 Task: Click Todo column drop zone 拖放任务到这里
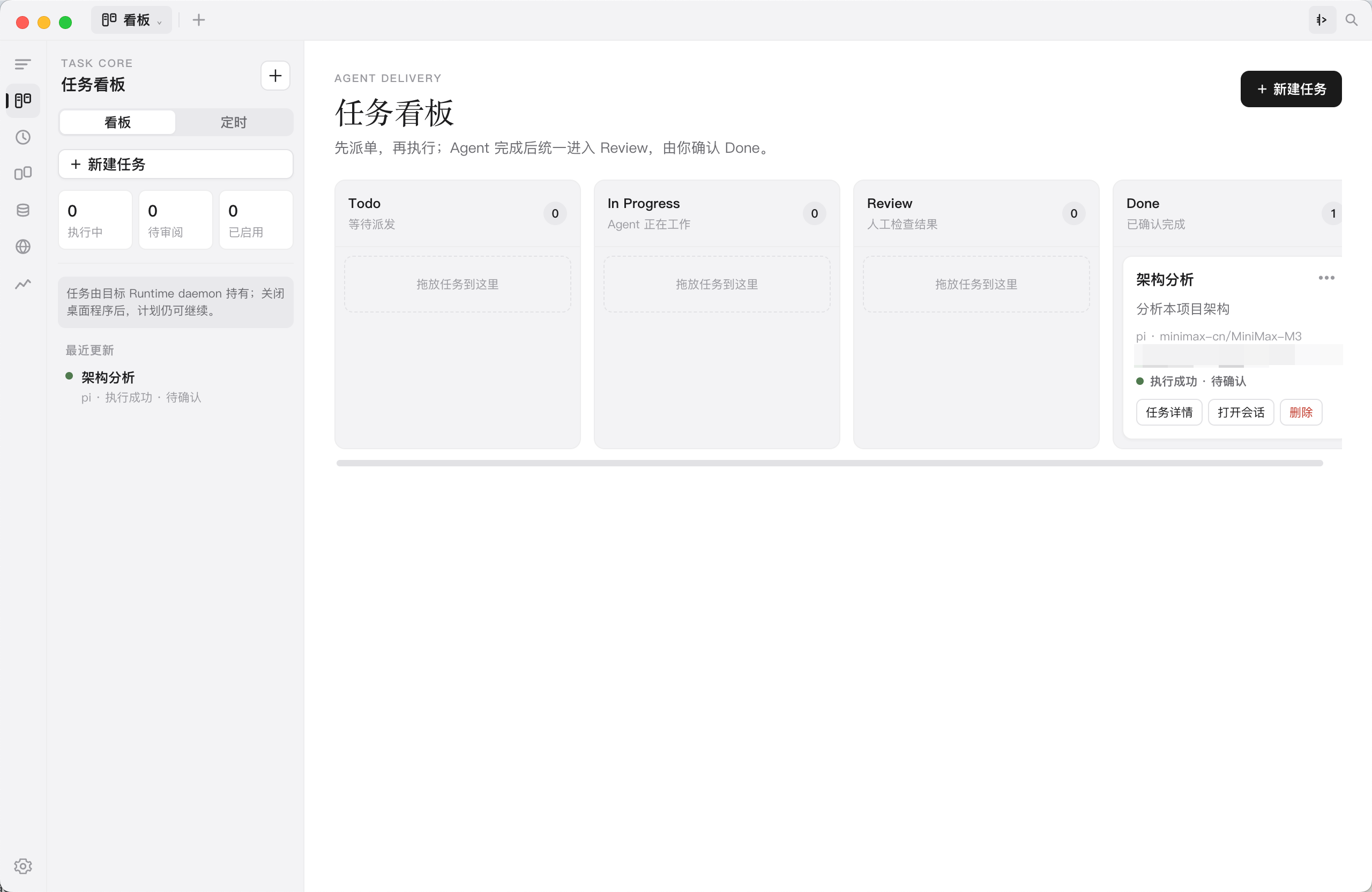[x=457, y=284]
